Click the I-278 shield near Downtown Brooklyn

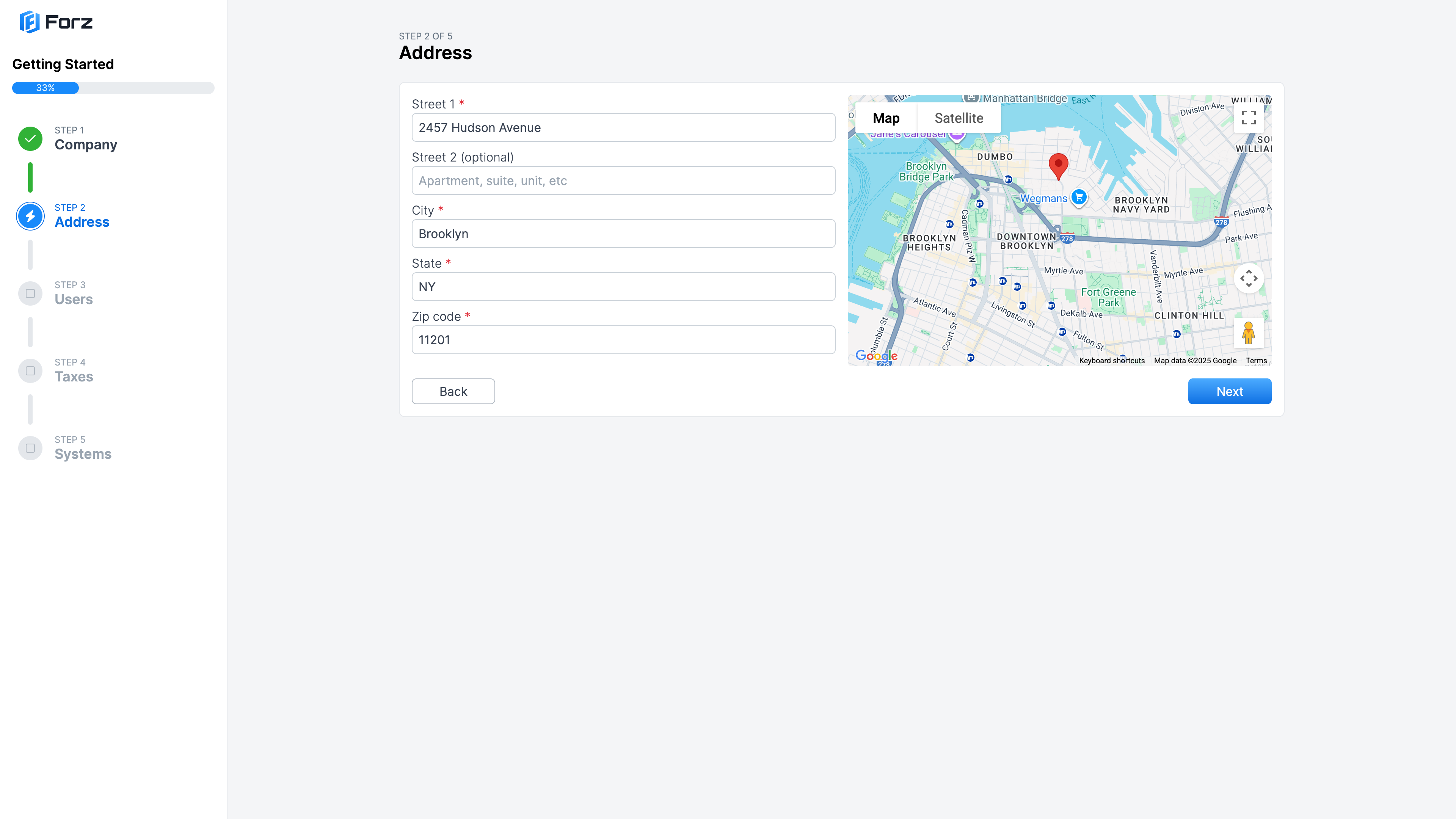[1067, 238]
